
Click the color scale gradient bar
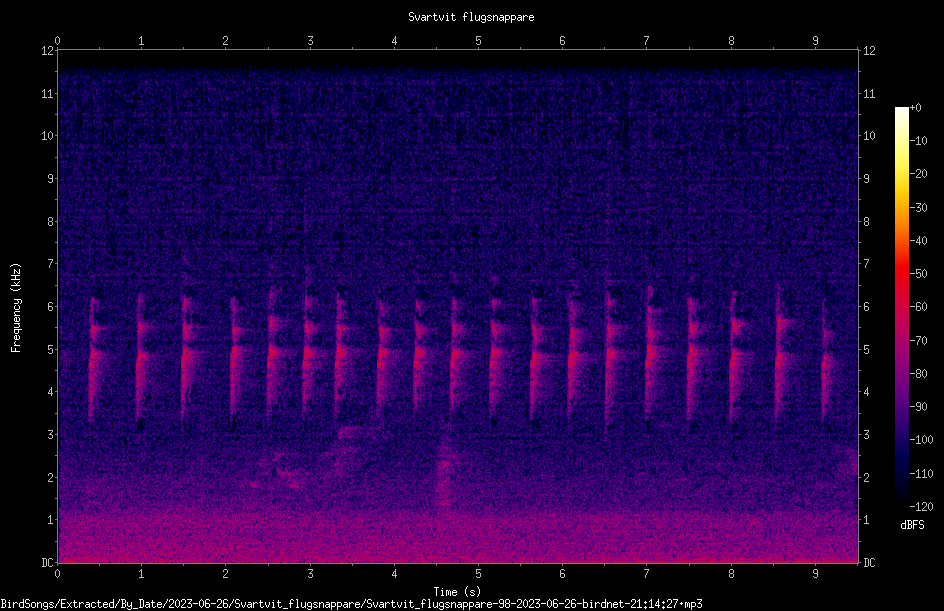pyautogui.click(x=901, y=307)
